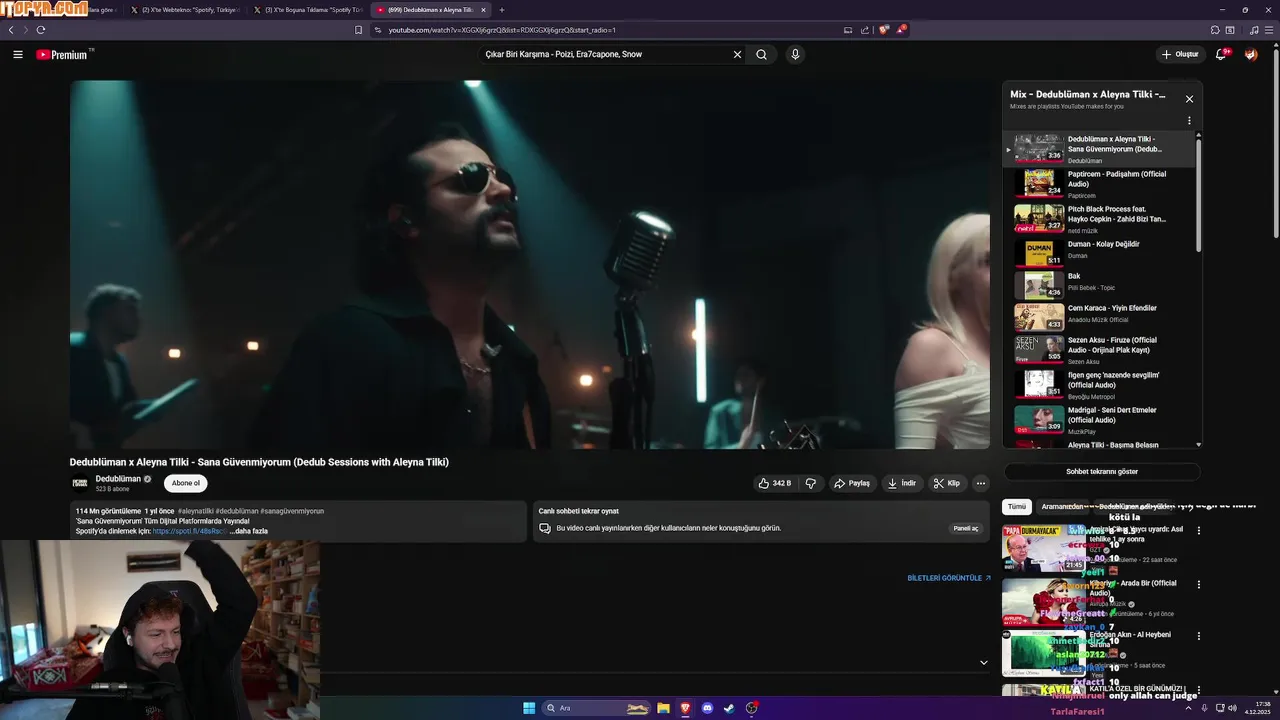This screenshot has width=1280, height=720.
Task: Share the video via Paylaş
Action: point(852,483)
